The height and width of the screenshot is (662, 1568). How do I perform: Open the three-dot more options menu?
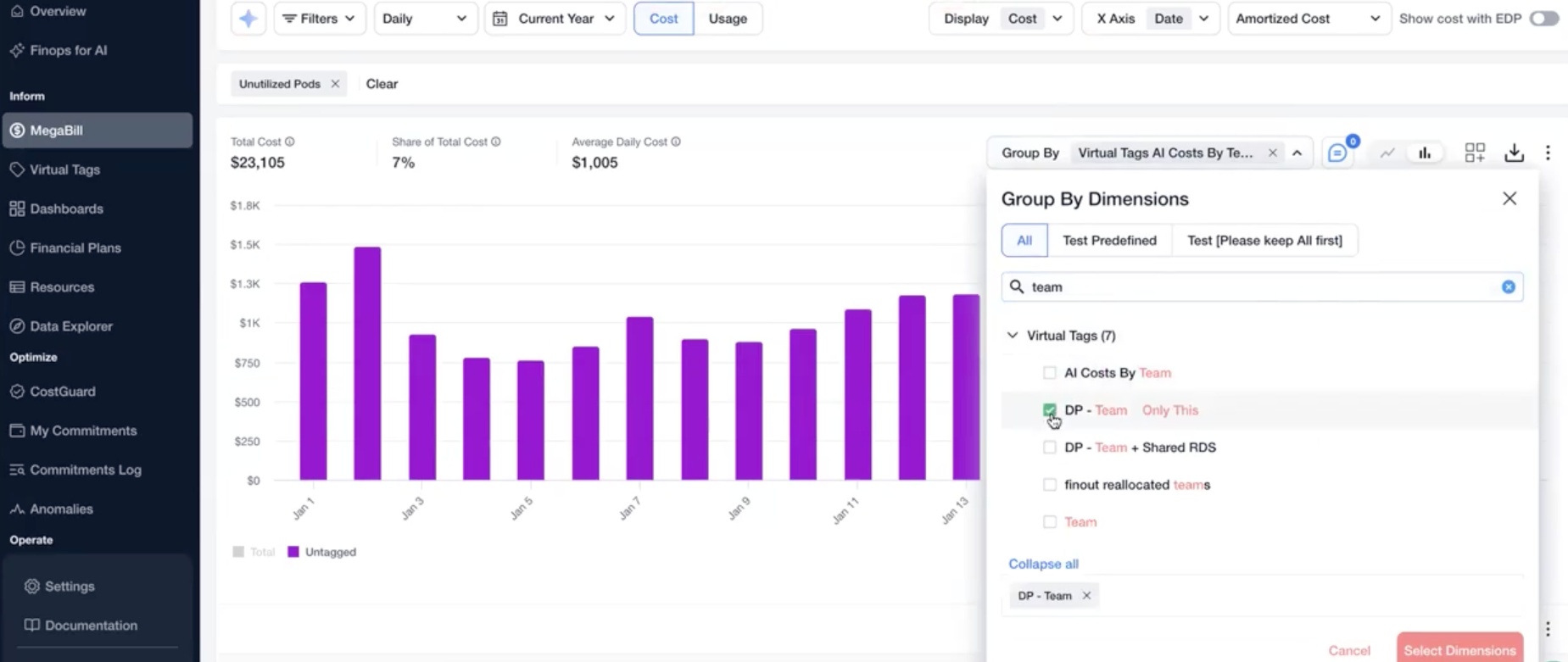click(x=1548, y=153)
